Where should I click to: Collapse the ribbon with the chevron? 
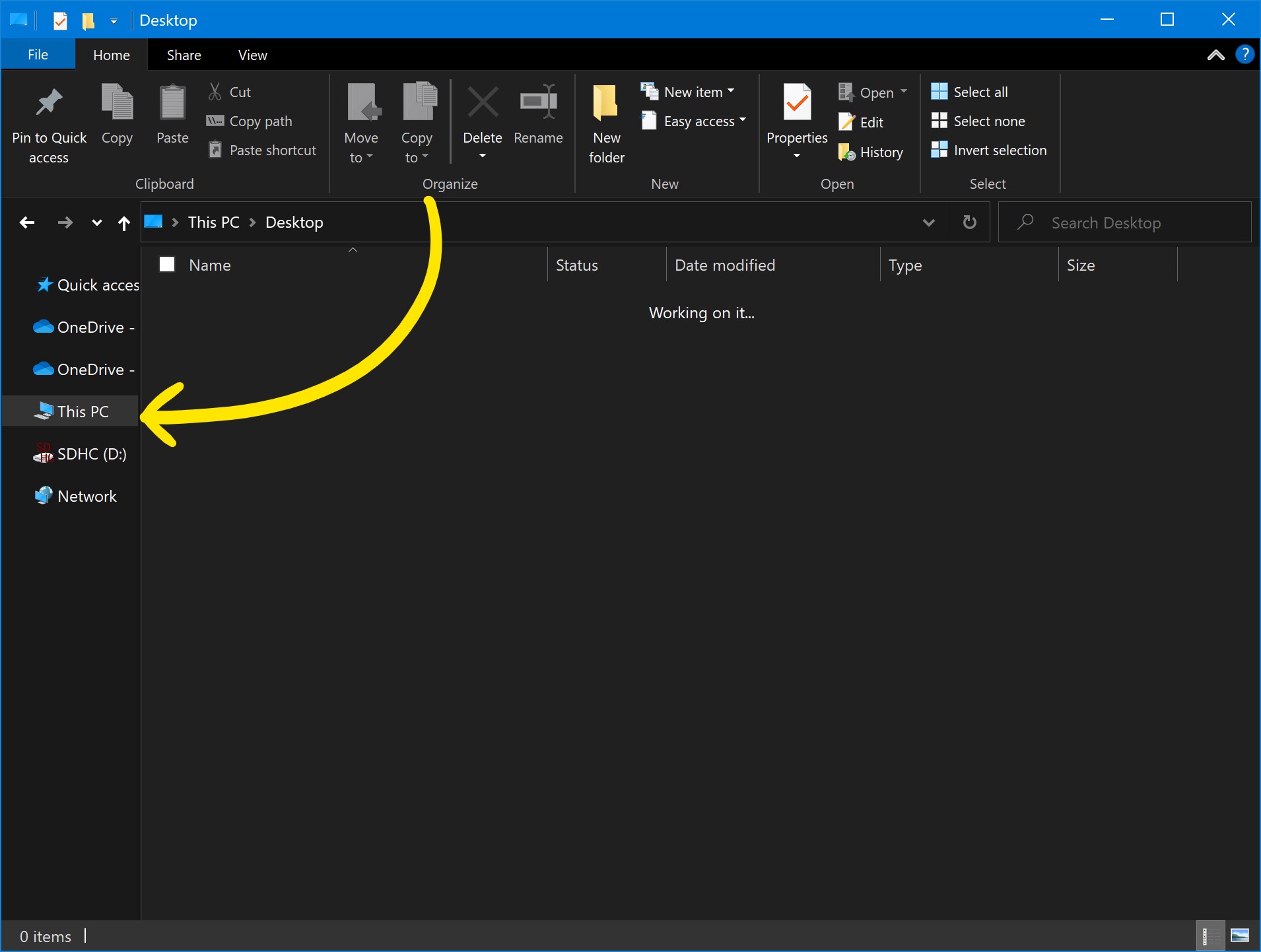tap(1215, 55)
